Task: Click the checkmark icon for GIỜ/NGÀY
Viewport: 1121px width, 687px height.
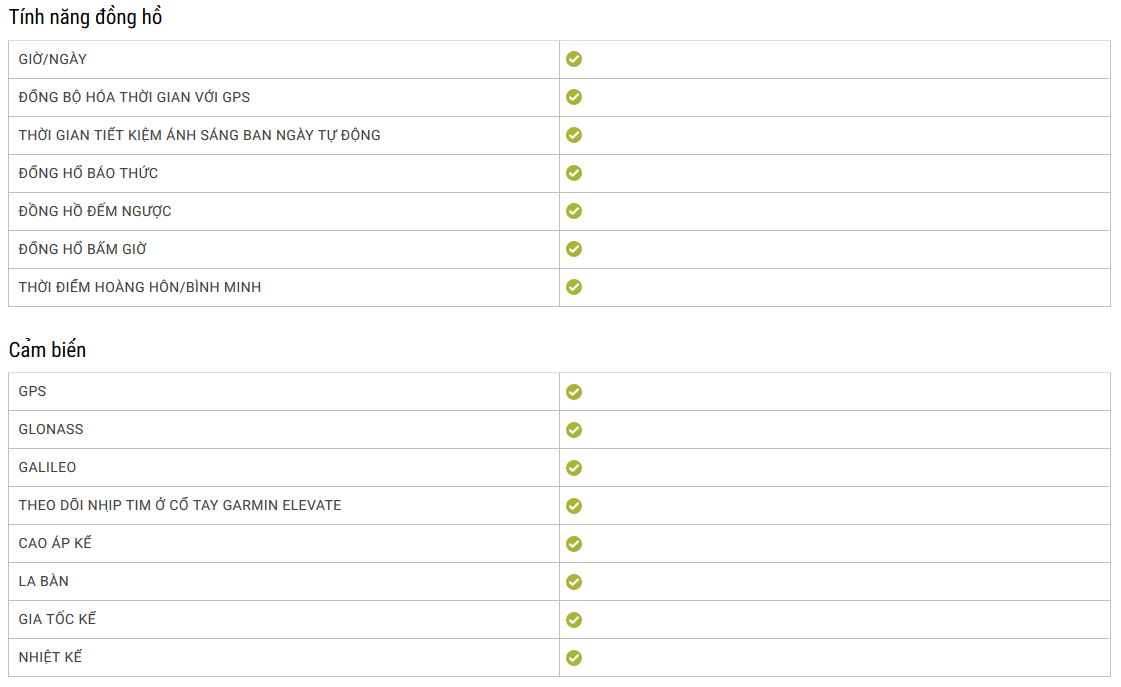Action: [x=574, y=59]
